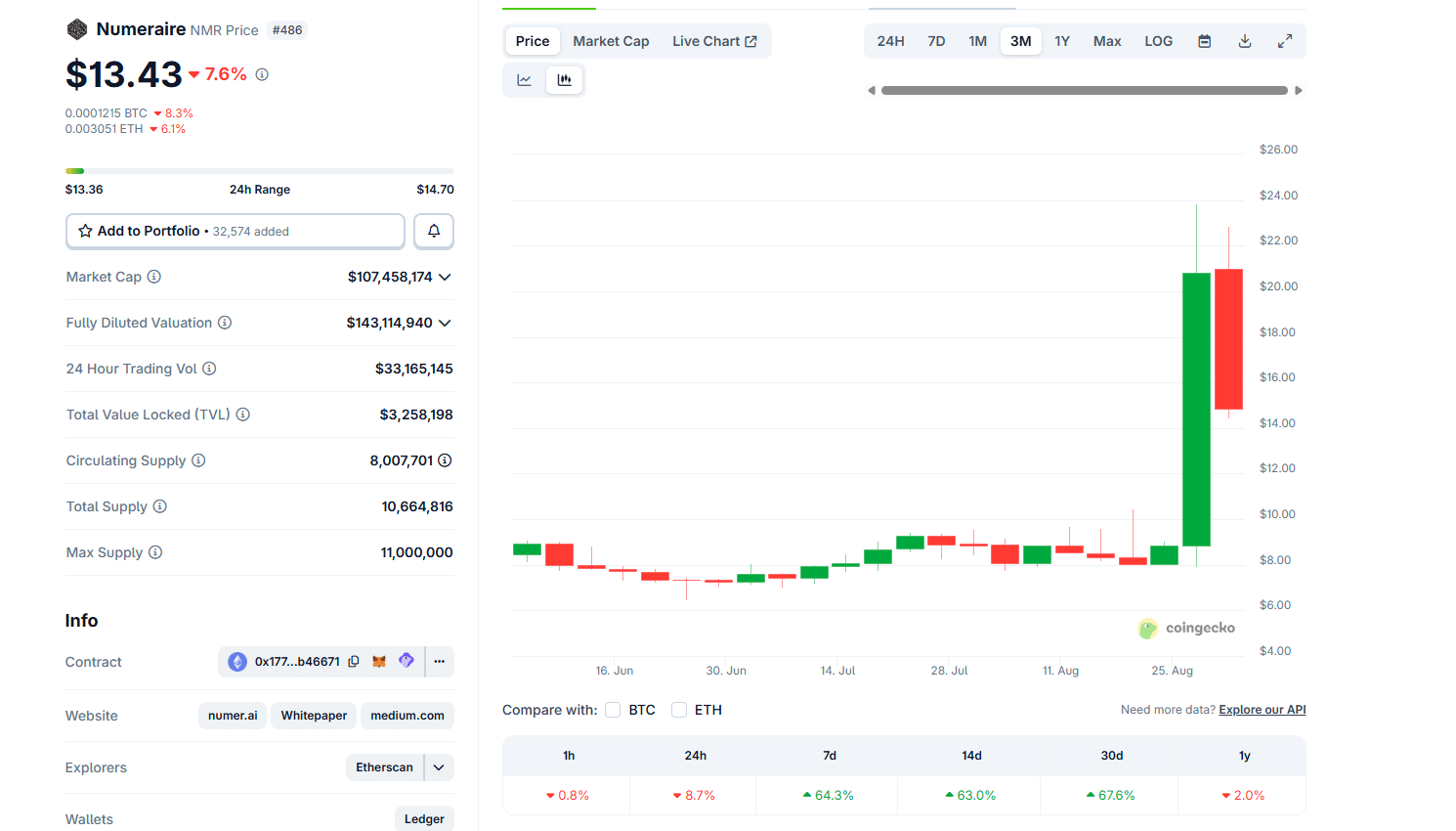Select the candlestick chart icon

[x=565, y=80]
